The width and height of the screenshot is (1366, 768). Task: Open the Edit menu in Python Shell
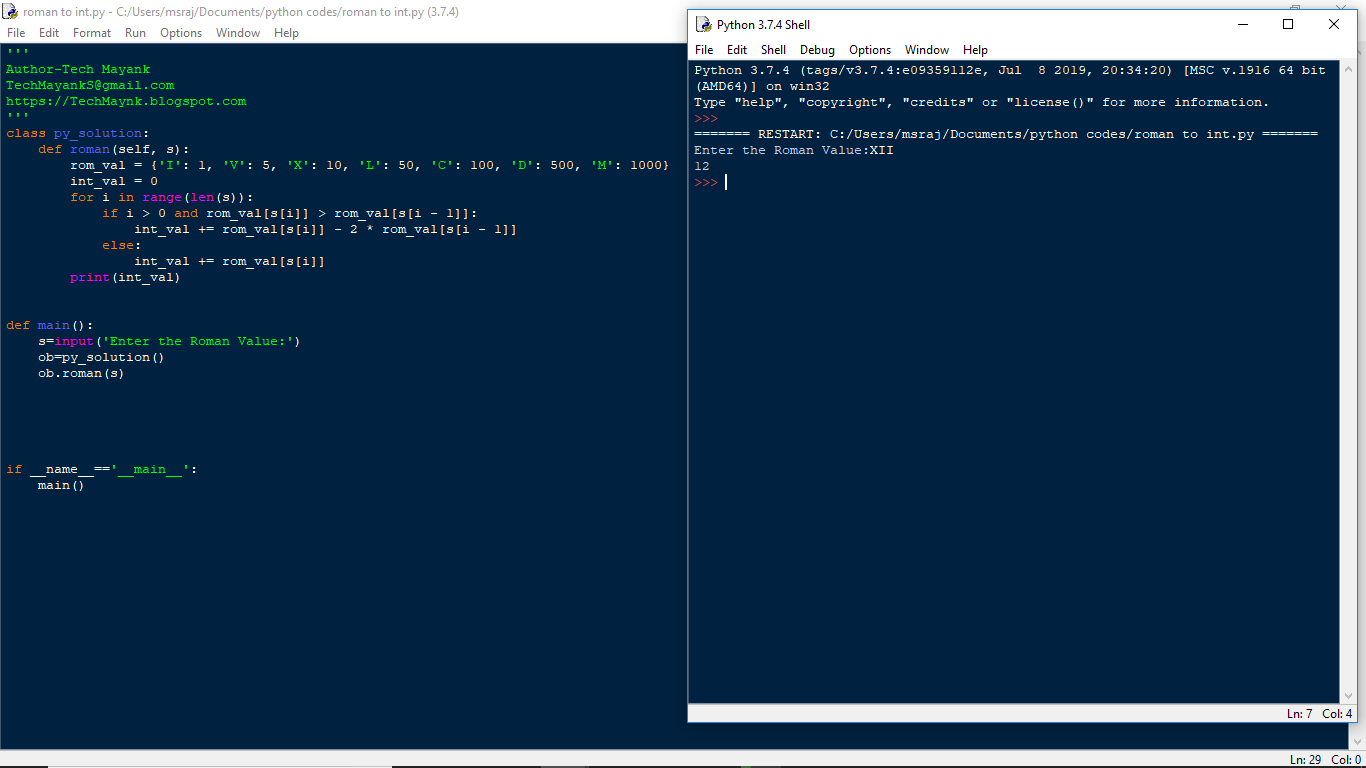pyautogui.click(x=737, y=50)
